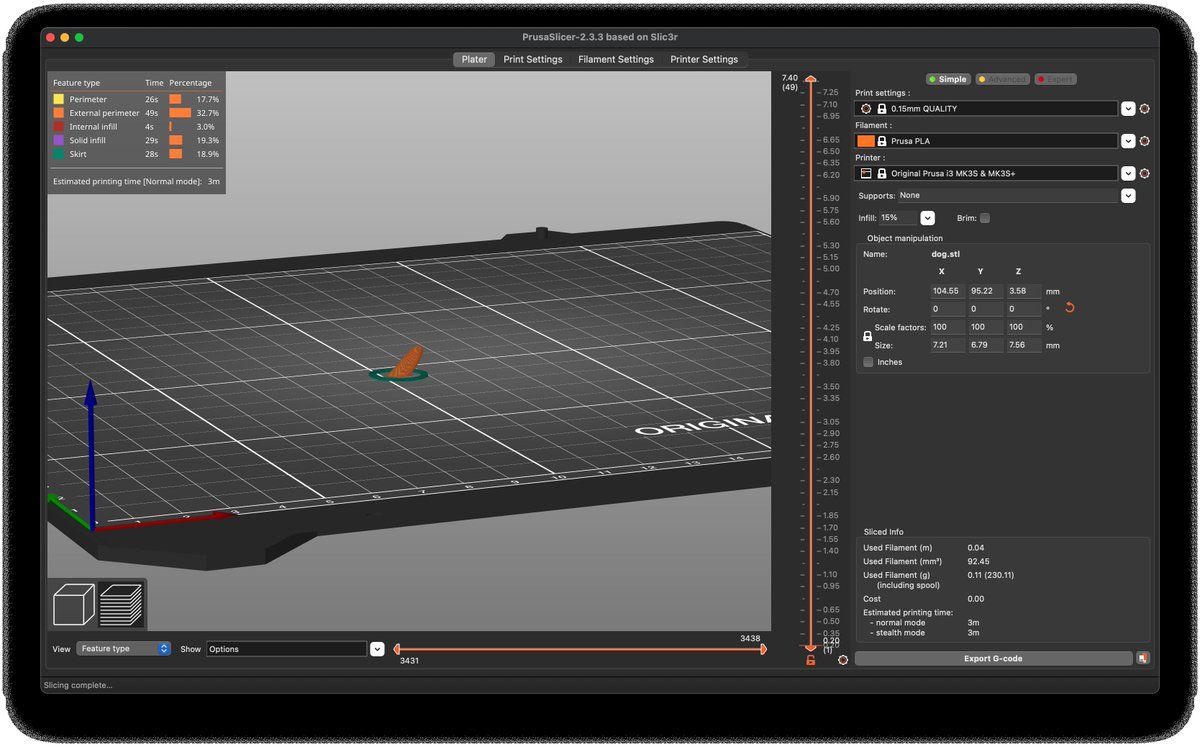Toggle the Inches checkbox
The image size is (1200, 747).
pos(868,362)
